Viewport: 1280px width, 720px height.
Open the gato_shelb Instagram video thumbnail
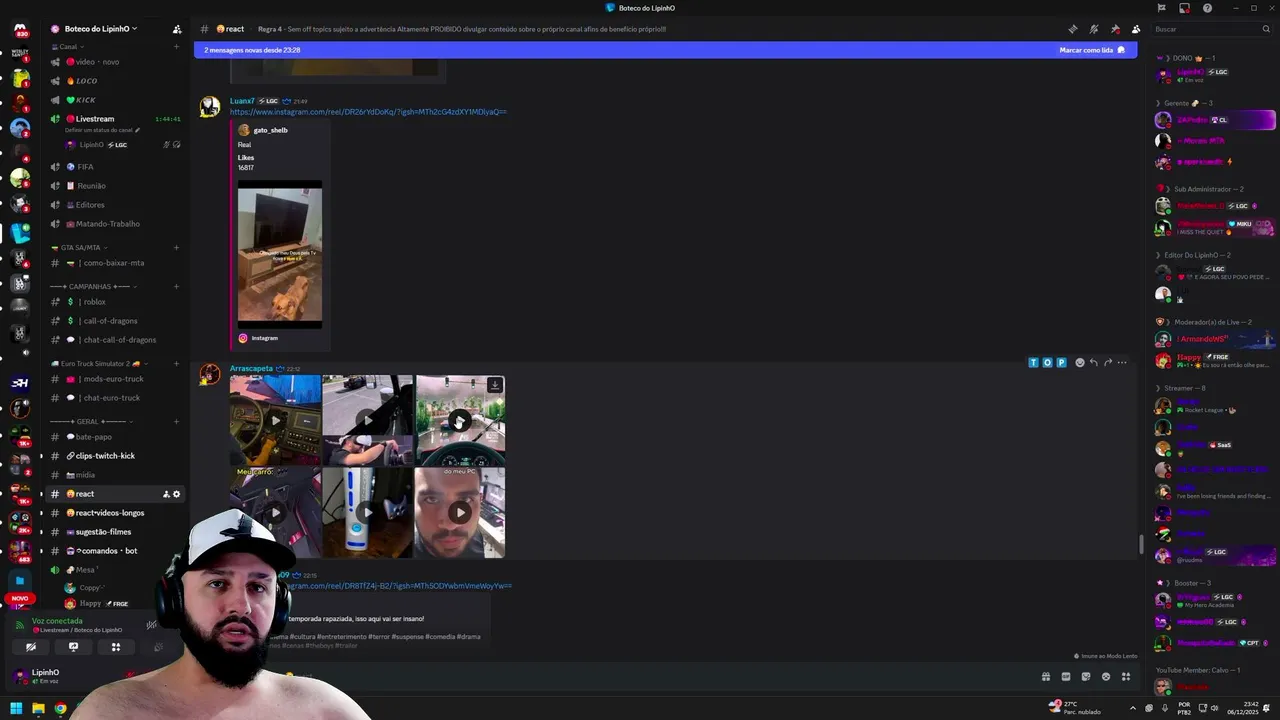pos(280,254)
